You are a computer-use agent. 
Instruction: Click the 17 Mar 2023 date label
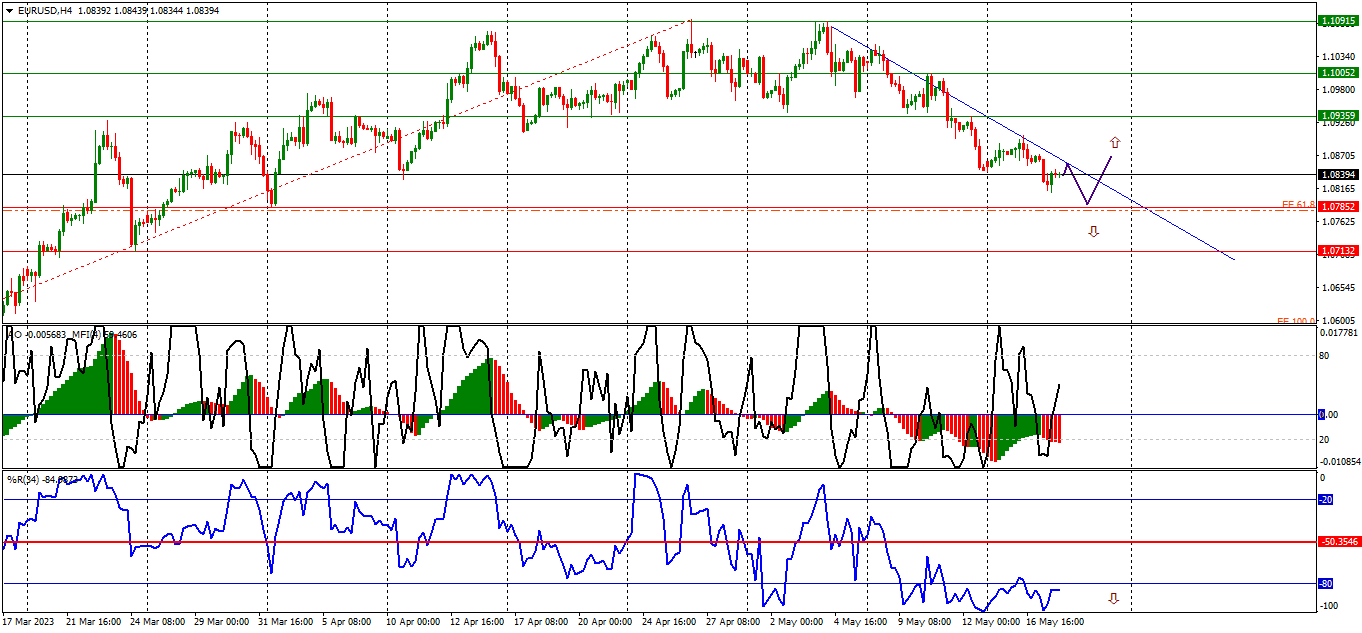[x=31, y=621]
